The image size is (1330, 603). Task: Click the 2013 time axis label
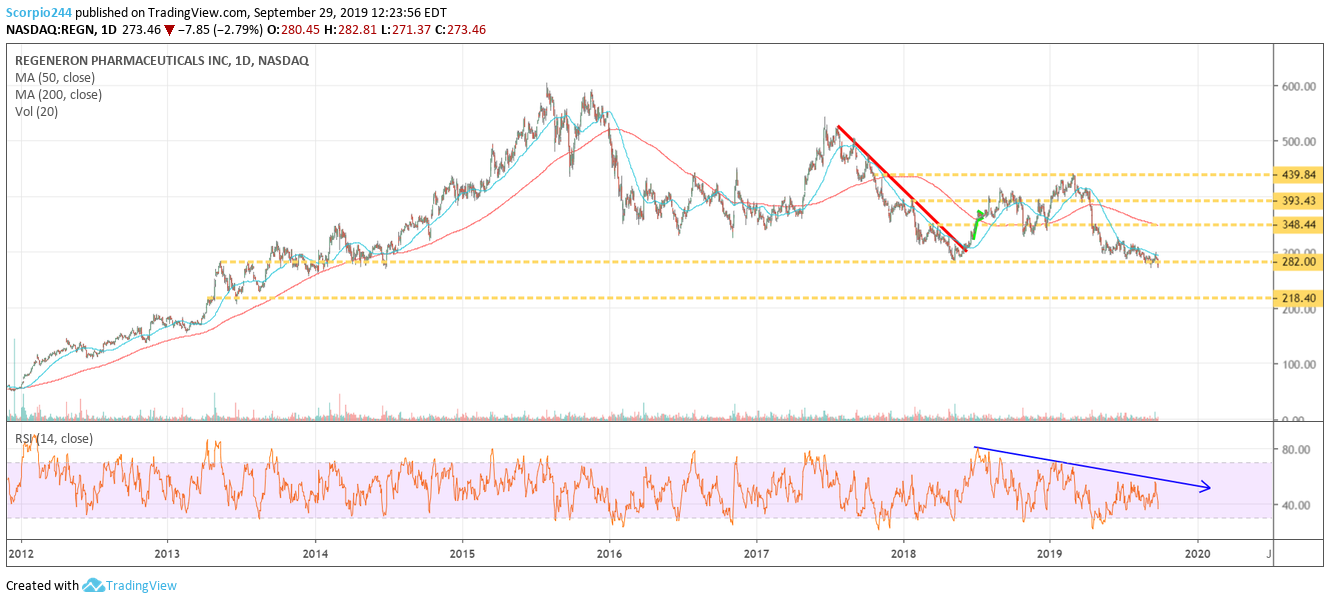[167, 552]
